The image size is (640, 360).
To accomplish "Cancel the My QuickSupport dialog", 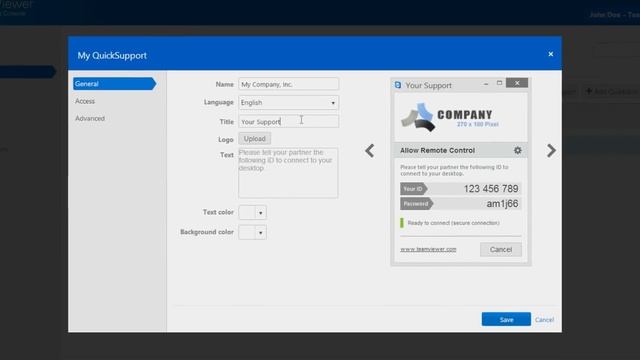I will [x=544, y=320].
